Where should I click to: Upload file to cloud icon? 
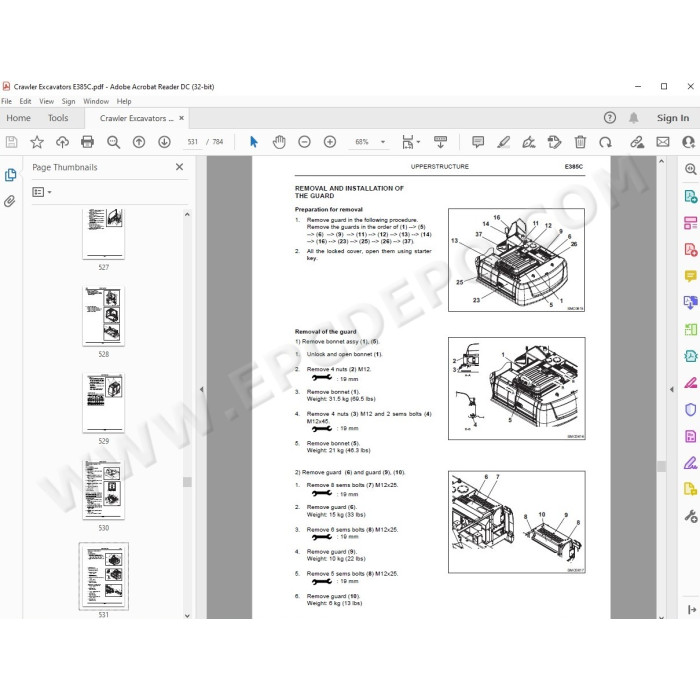click(x=62, y=142)
